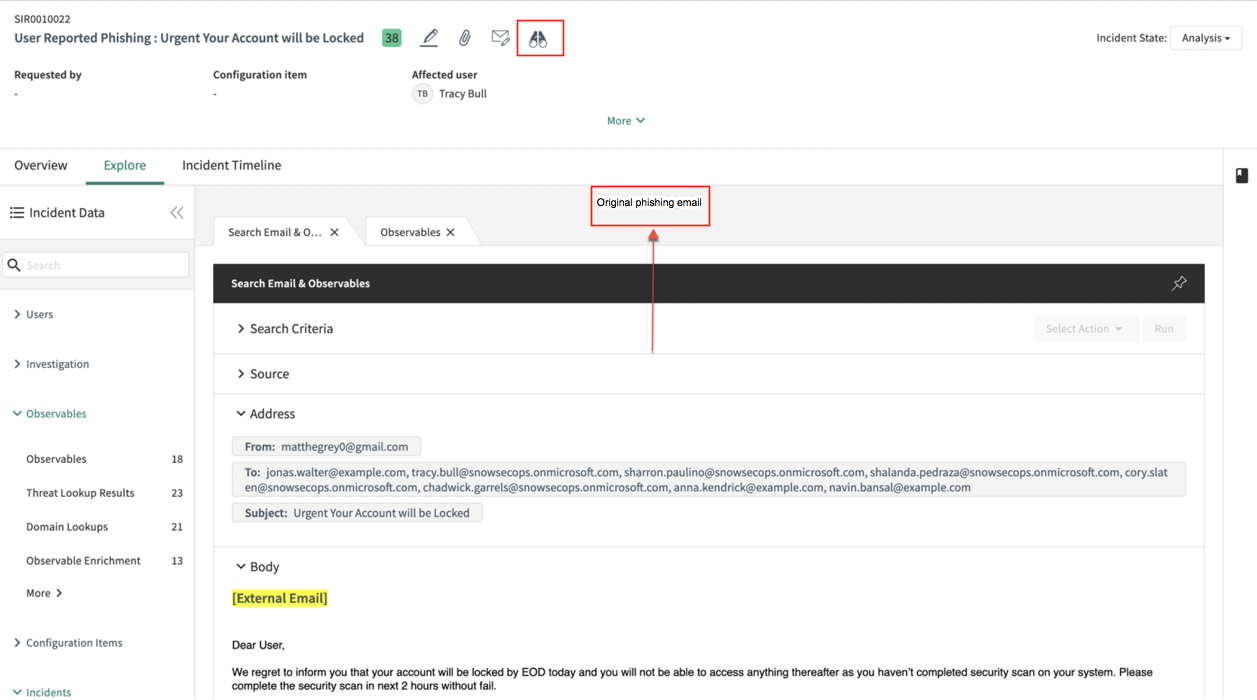This screenshot has width=1257, height=700.
Task: Click the green 38 score badge
Action: click(x=392, y=38)
